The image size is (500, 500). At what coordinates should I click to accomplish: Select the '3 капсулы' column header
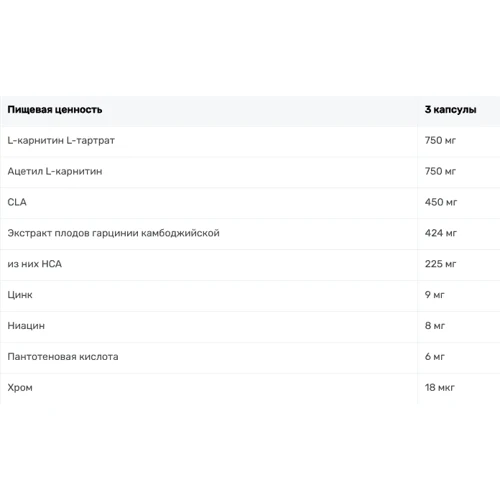pos(450,110)
